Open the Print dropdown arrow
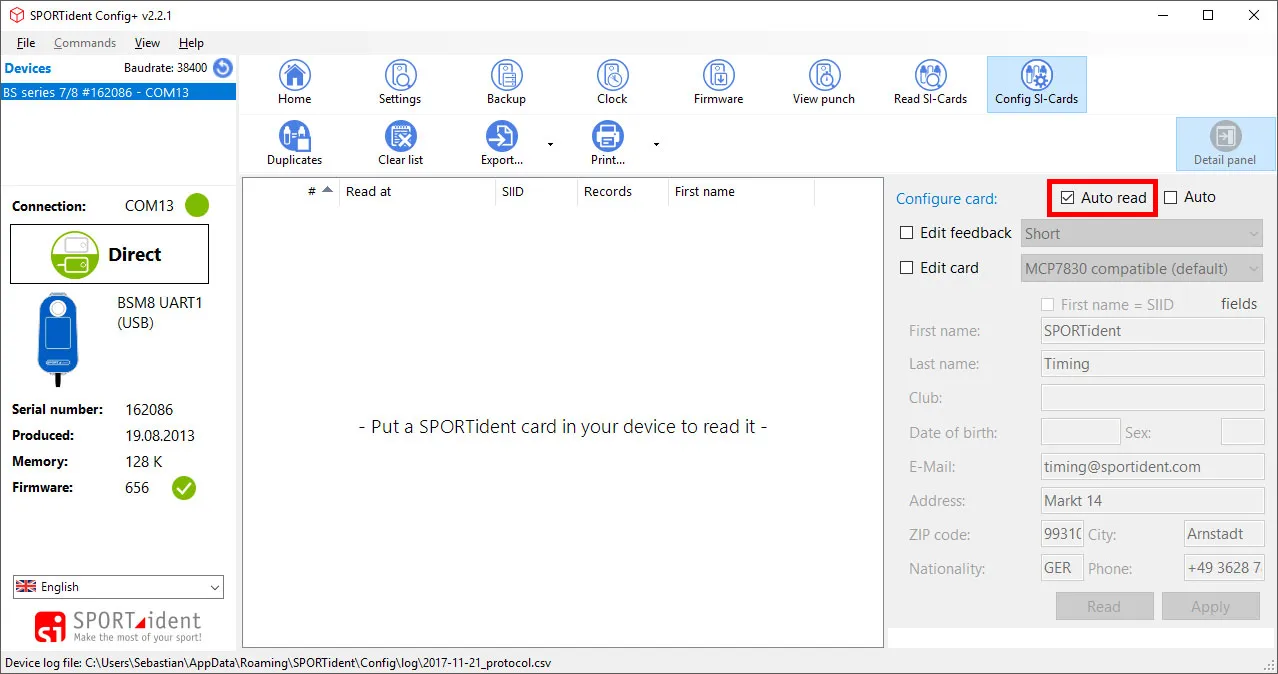1278x674 pixels. coord(656,145)
